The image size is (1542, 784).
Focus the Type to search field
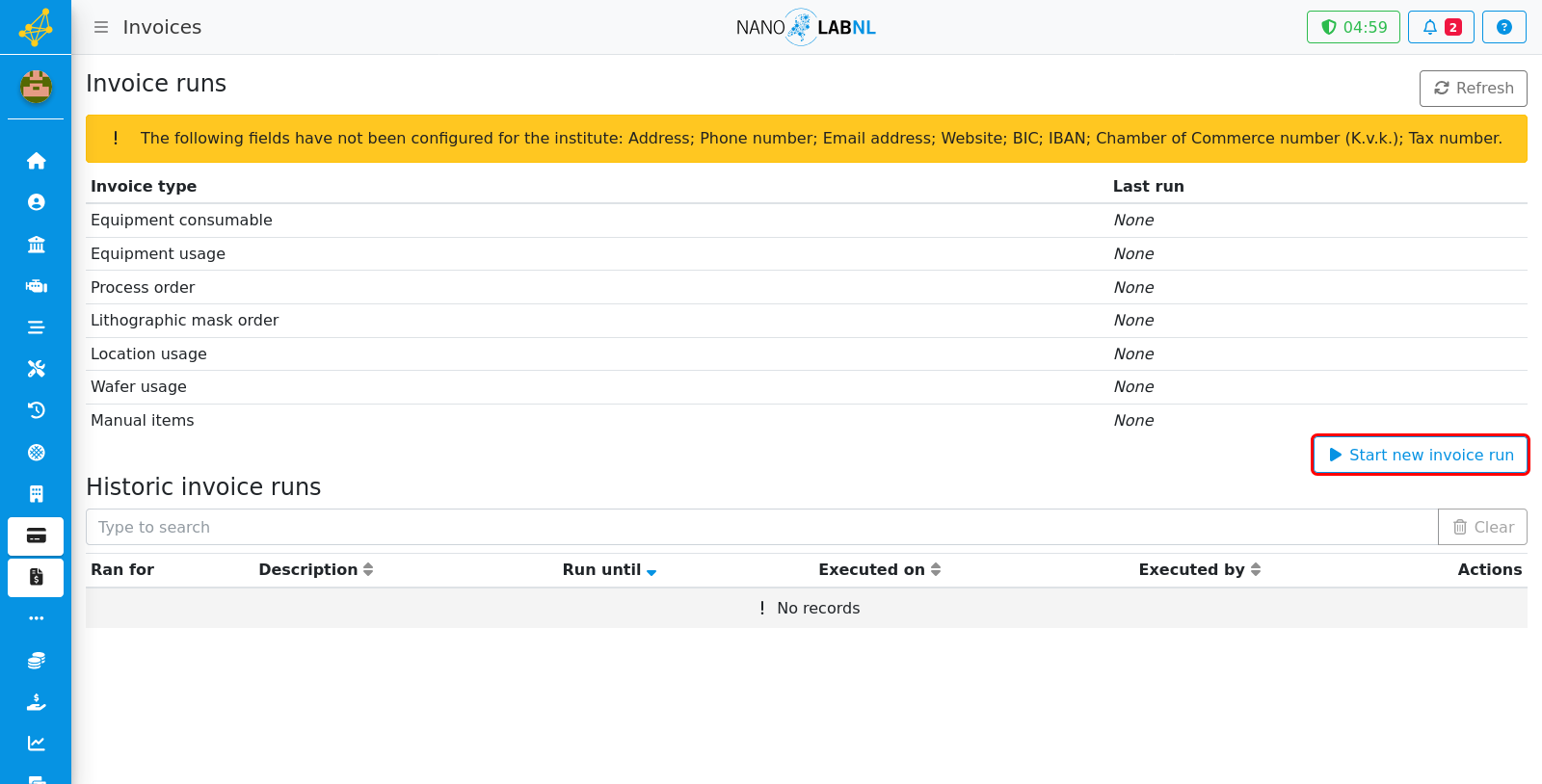pyautogui.click(x=761, y=527)
